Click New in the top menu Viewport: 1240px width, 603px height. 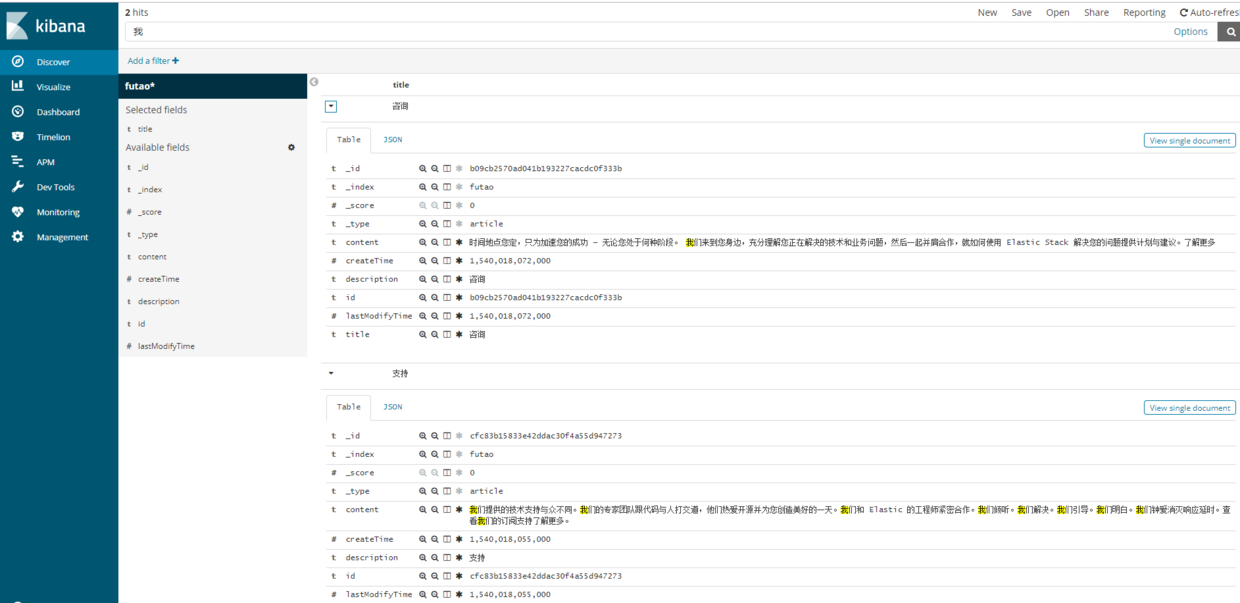(987, 13)
